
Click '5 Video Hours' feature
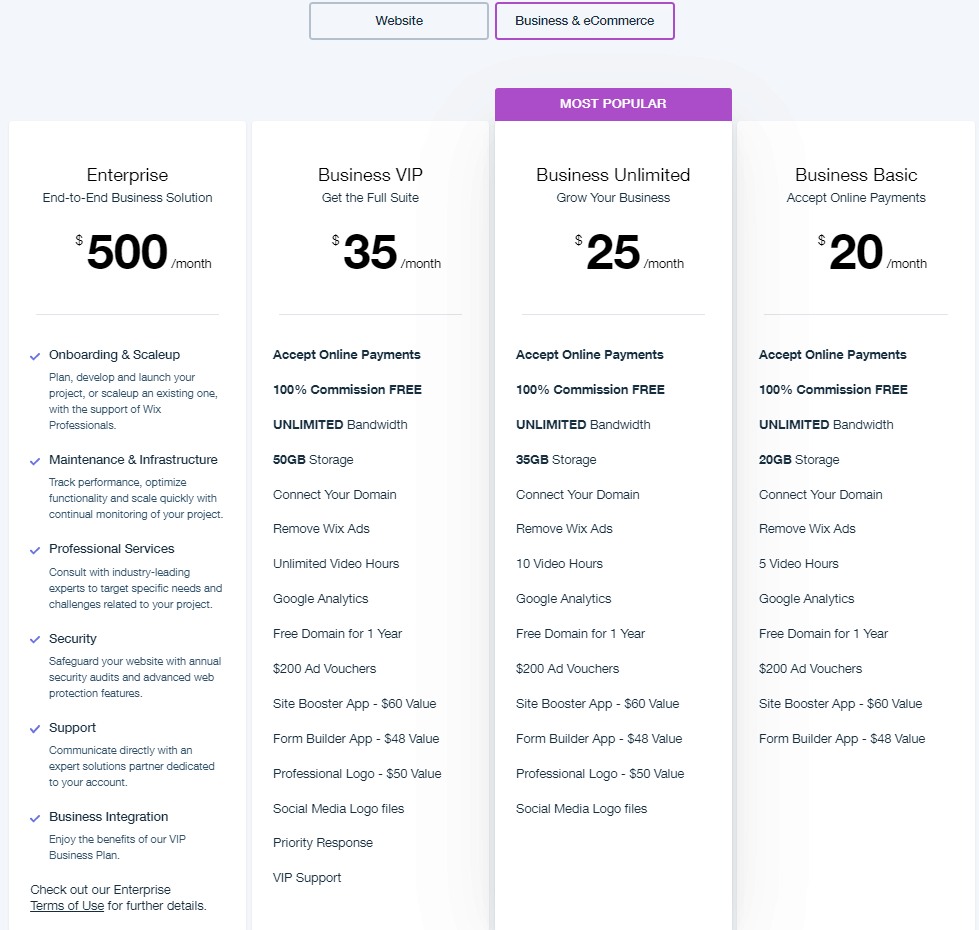pos(799,564)
